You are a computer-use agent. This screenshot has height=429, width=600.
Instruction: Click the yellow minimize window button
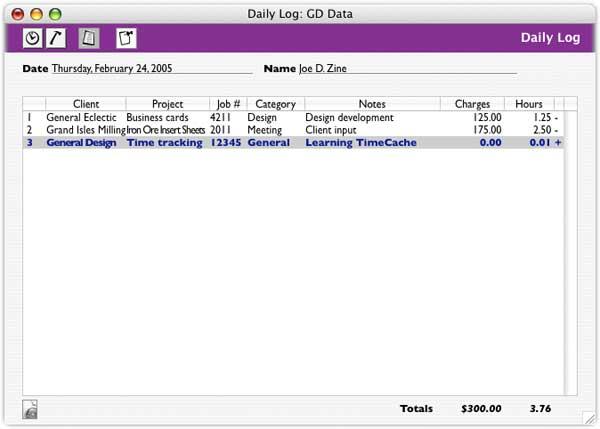coord(36,14)
